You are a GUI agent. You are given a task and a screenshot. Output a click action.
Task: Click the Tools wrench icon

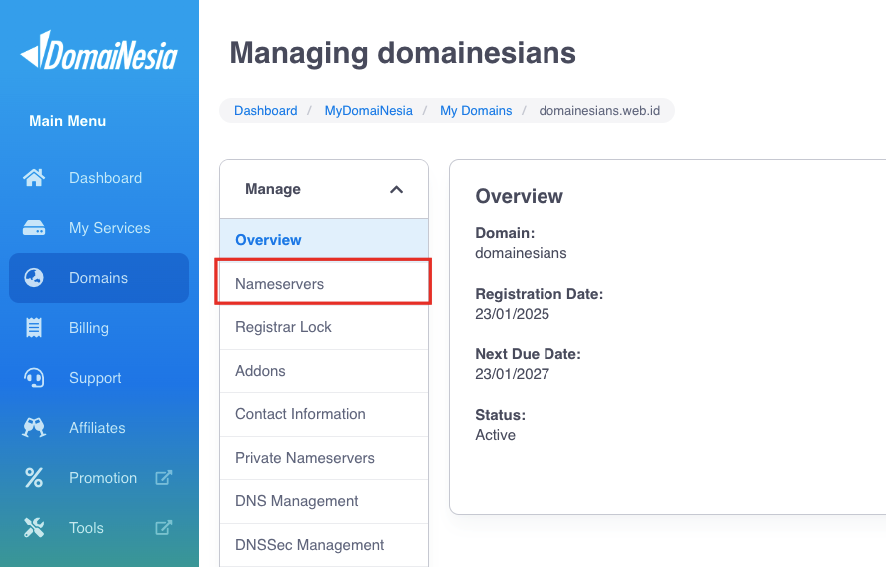click(34, 527)
